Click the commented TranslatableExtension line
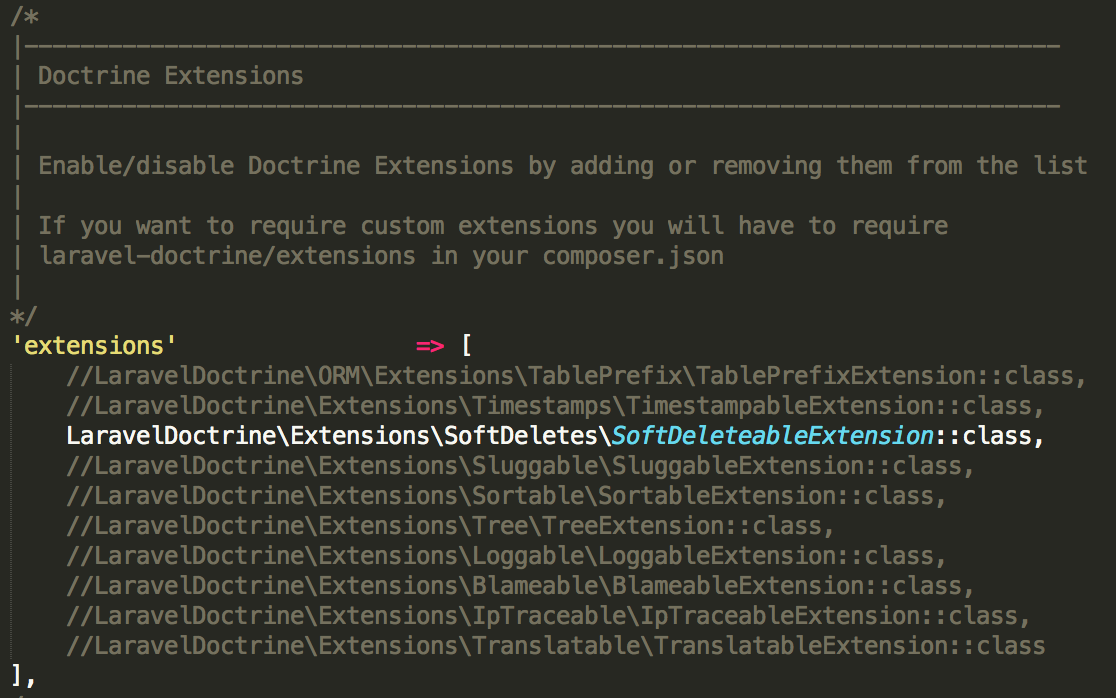Viewport: 1116px width, 698px height. (x=555, y=646)
